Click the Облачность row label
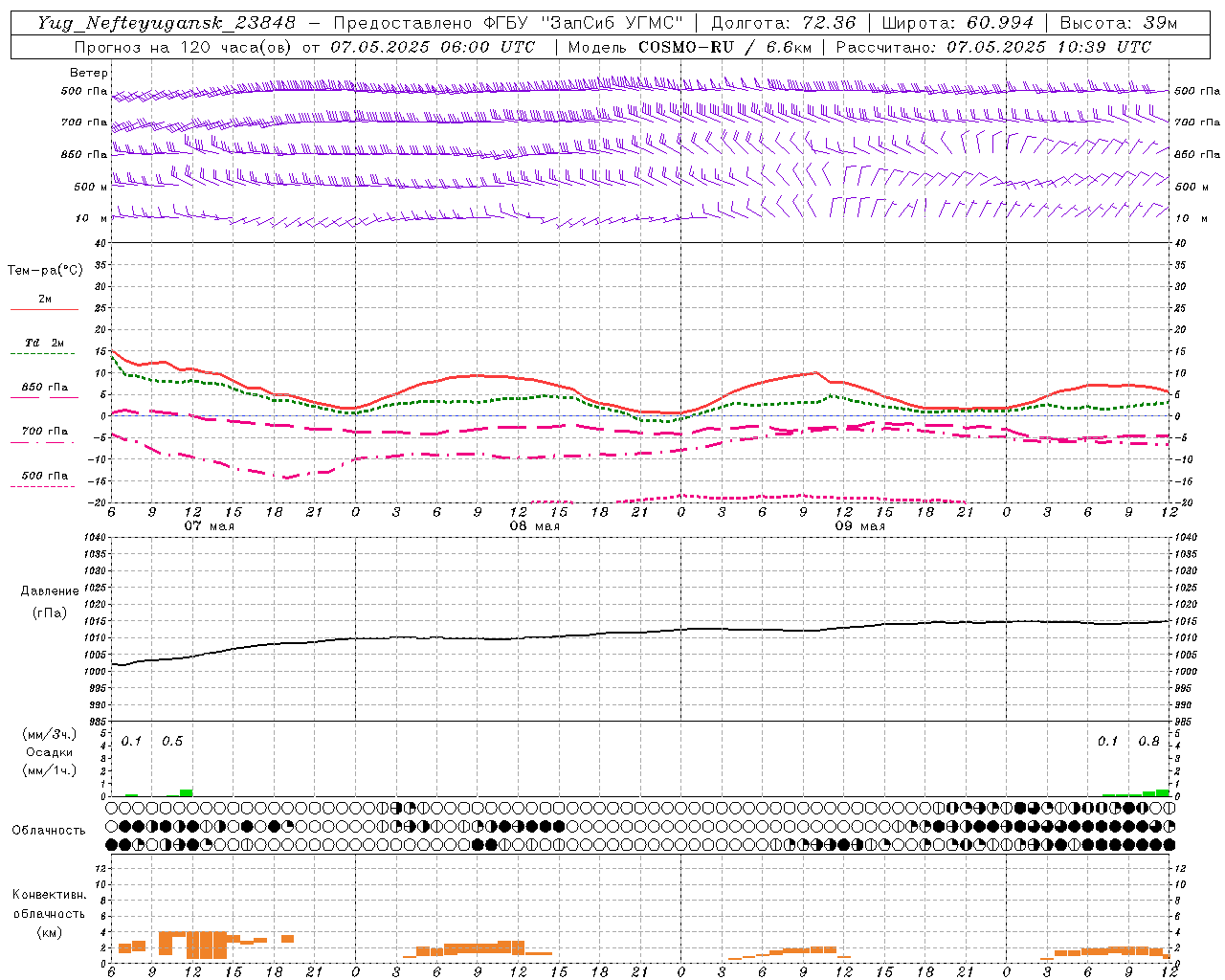The image size is (1225, 980). click(49, 831)
